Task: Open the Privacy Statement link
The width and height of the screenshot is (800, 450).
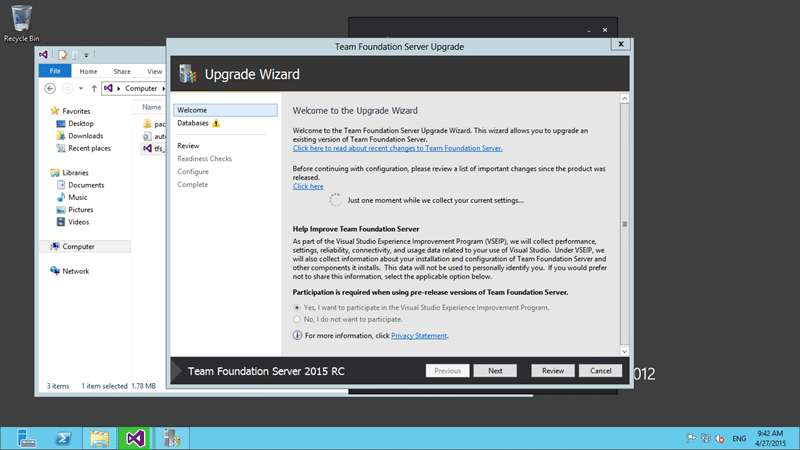Action: pyautogui.click(x=419, y=336)
